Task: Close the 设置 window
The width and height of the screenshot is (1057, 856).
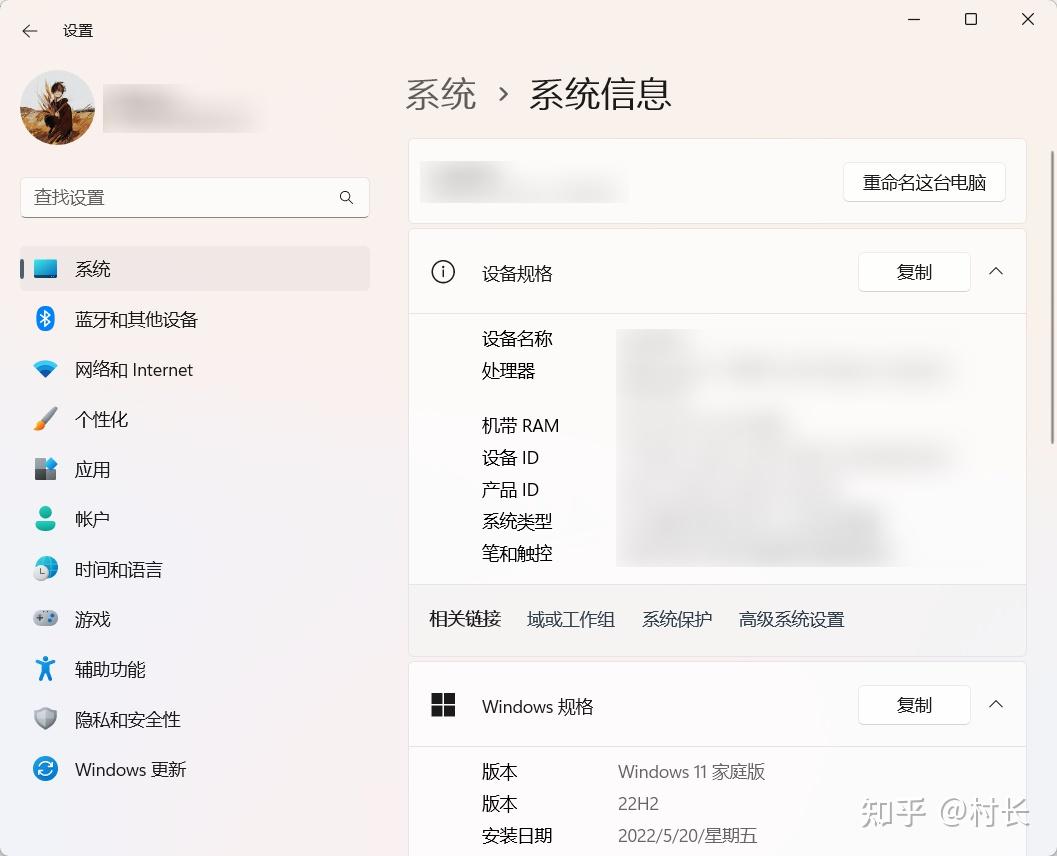Action: coord(1027,19)
